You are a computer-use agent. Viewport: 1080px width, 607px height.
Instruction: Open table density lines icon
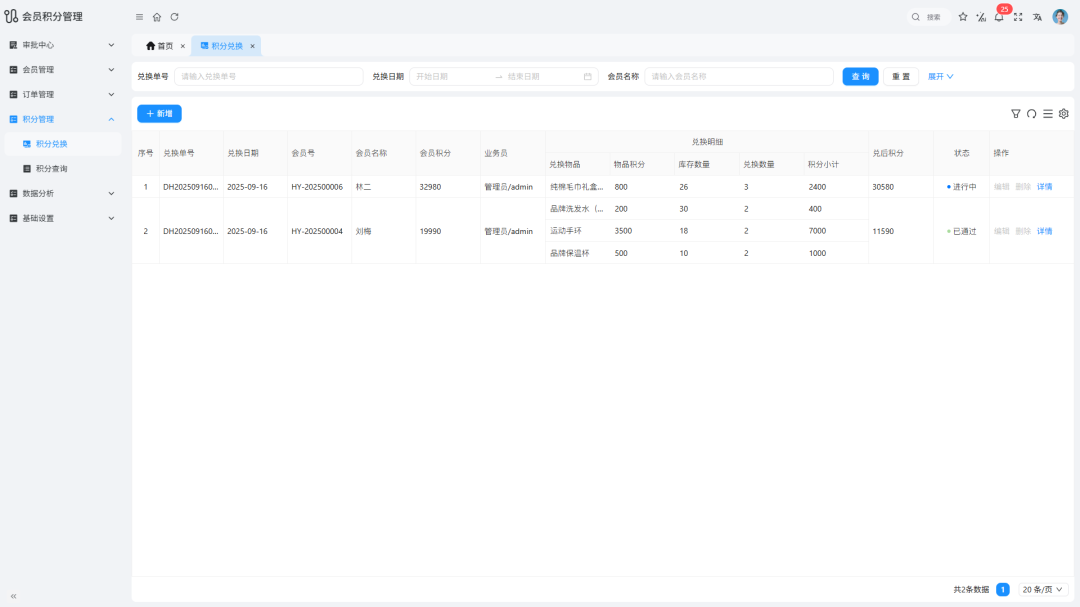pos(1048,114)
